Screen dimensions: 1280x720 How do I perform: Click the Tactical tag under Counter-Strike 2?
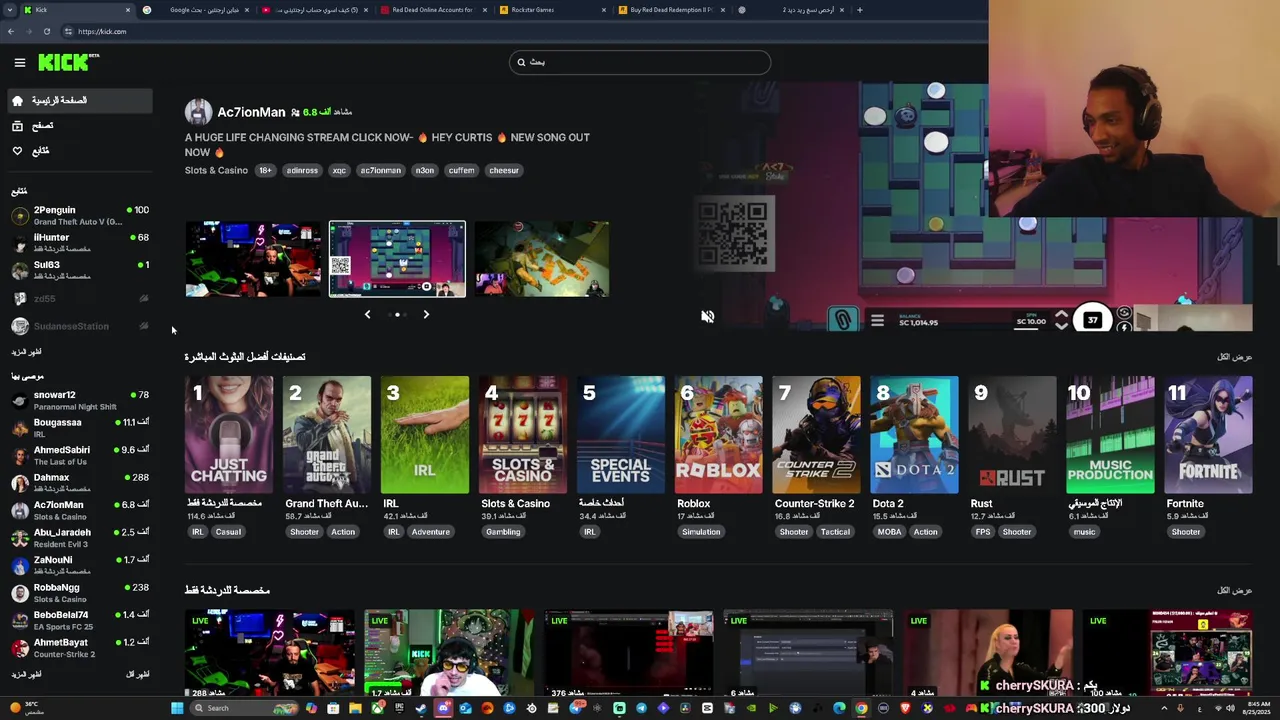(835, 532)
